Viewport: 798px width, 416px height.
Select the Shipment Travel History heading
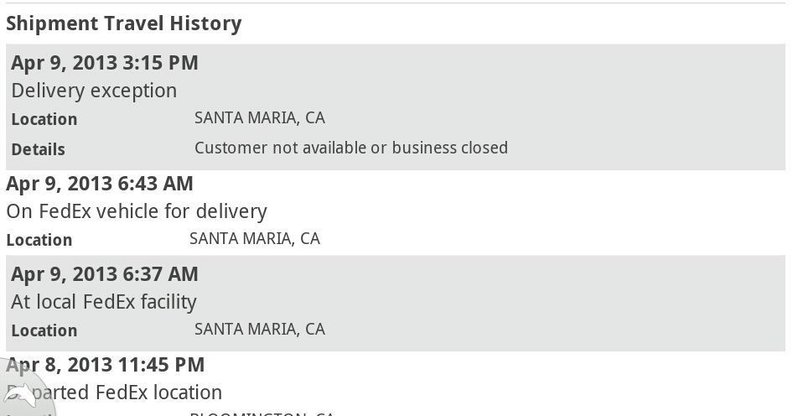click(124, 23)
